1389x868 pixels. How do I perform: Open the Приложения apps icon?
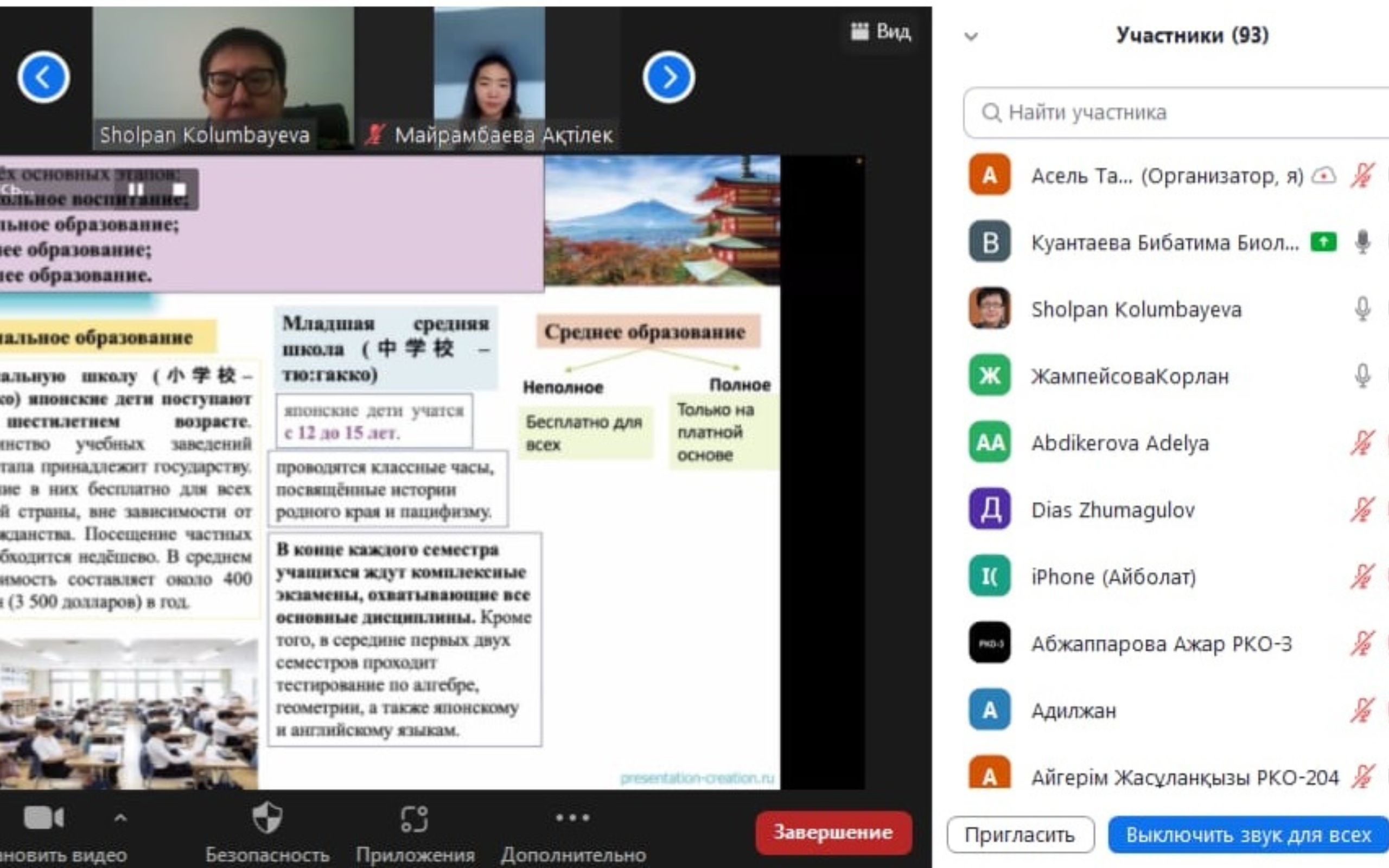pos(415,819)
